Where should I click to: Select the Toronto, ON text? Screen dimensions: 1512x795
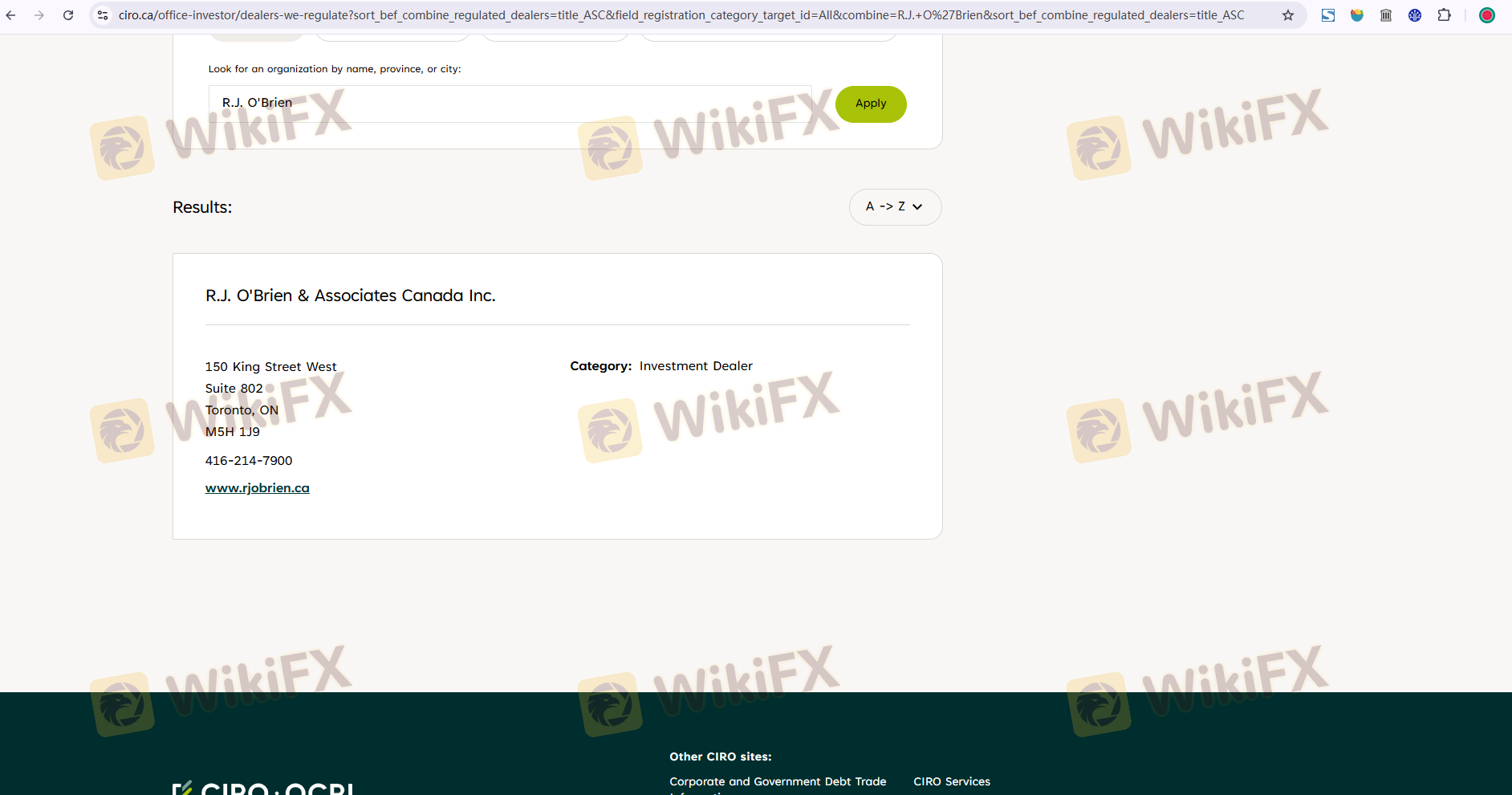tap(242, 410)
